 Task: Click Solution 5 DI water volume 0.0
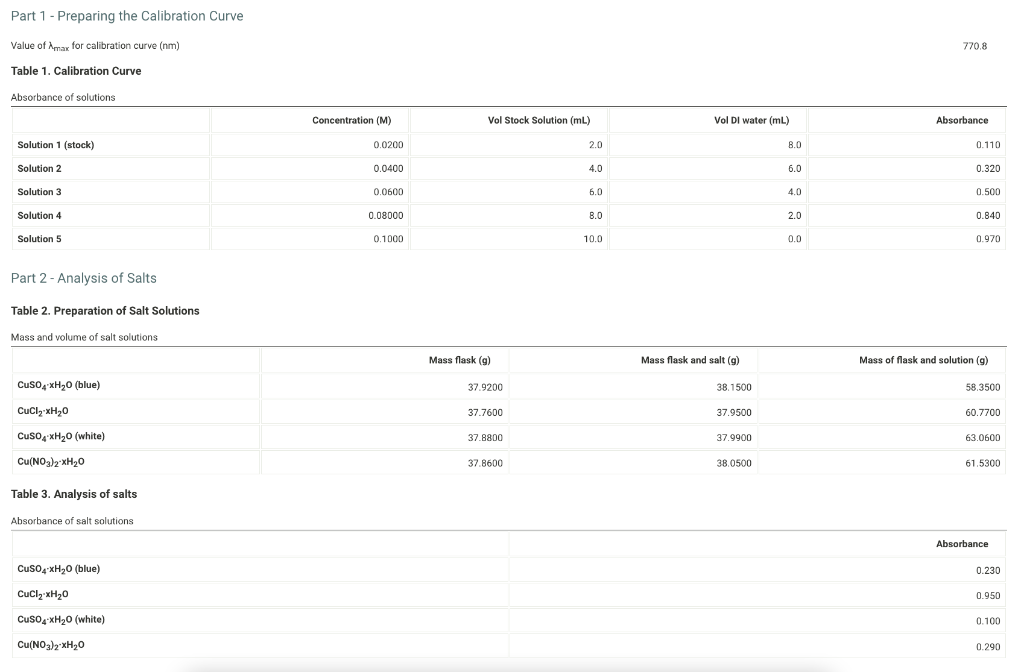pyautogui.click(x=794, y=239)
